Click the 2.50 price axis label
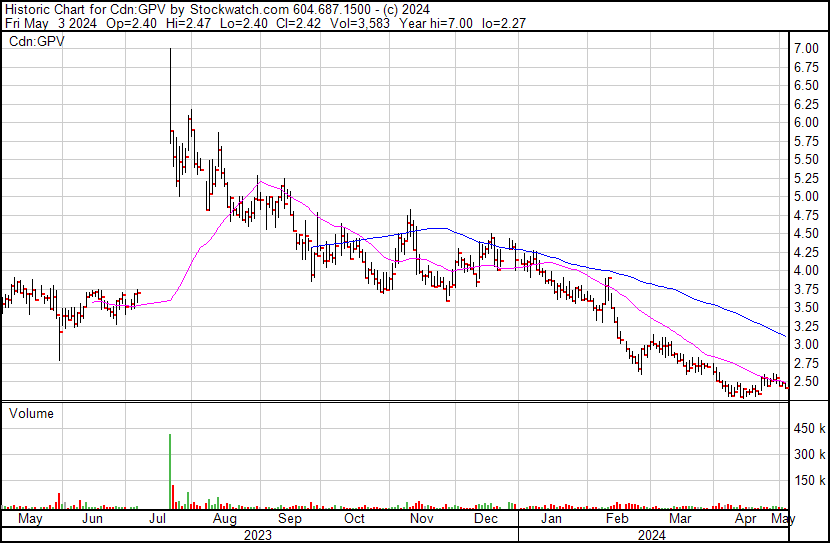830x543 pixels. pos(806,382)
